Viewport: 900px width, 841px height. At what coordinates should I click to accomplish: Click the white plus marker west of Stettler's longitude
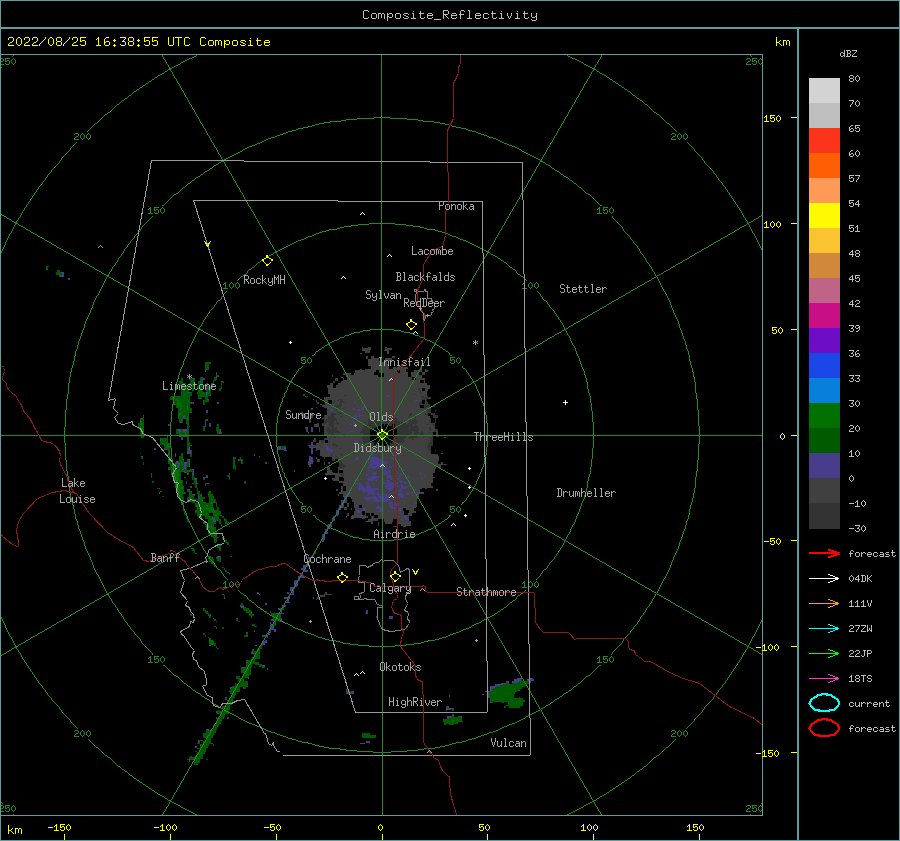565,402
